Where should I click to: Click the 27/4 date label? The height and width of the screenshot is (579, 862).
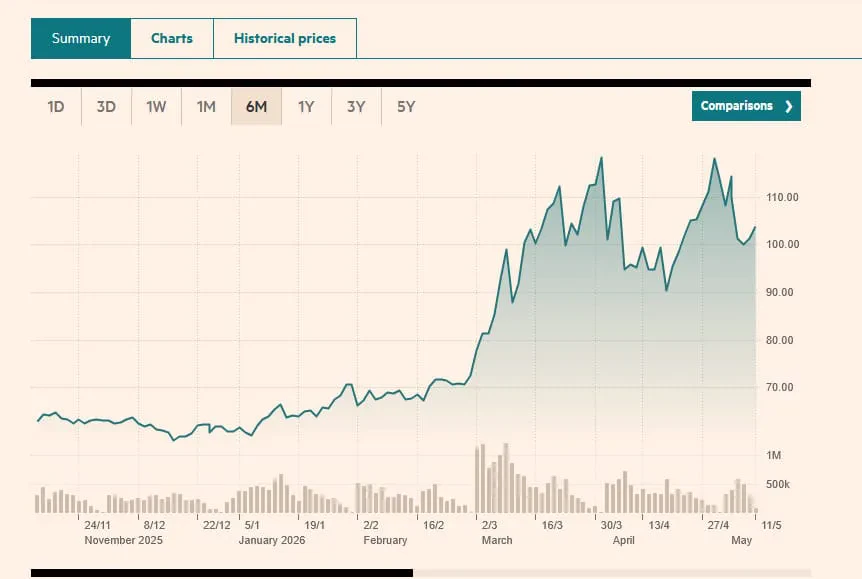click(x=718, y=525)
